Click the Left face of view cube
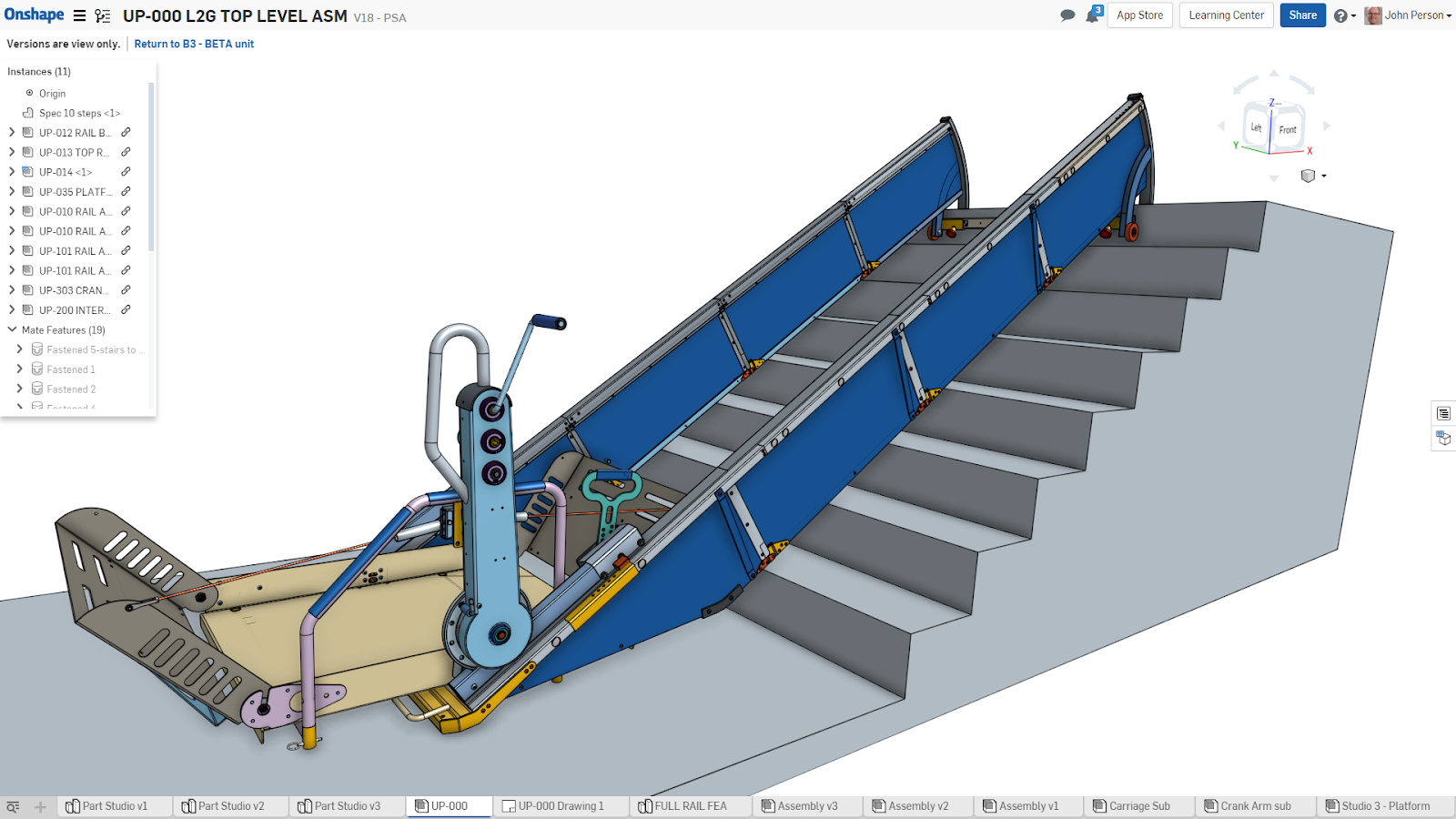Screen dimensions: 1456x819 pyautogui.click(x=1256, y=127)
